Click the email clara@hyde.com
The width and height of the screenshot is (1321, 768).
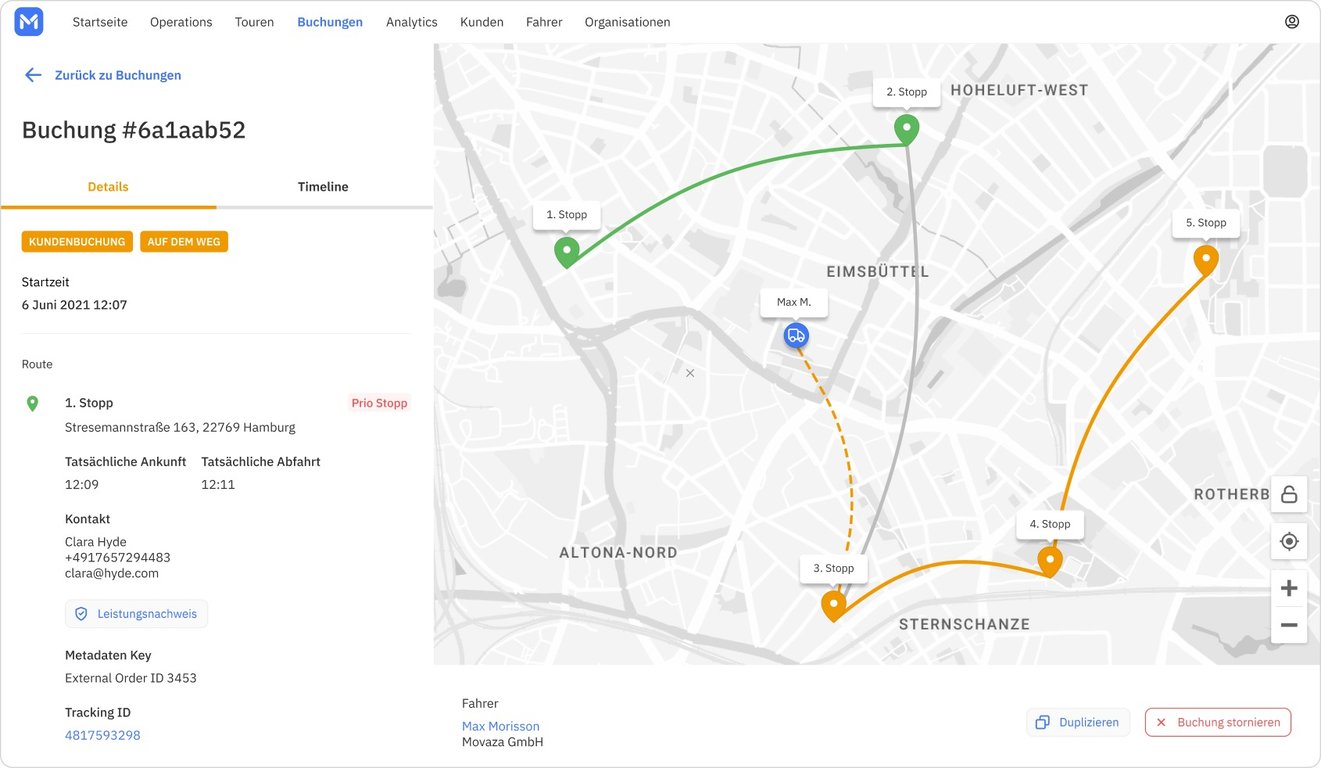[112, 574]
